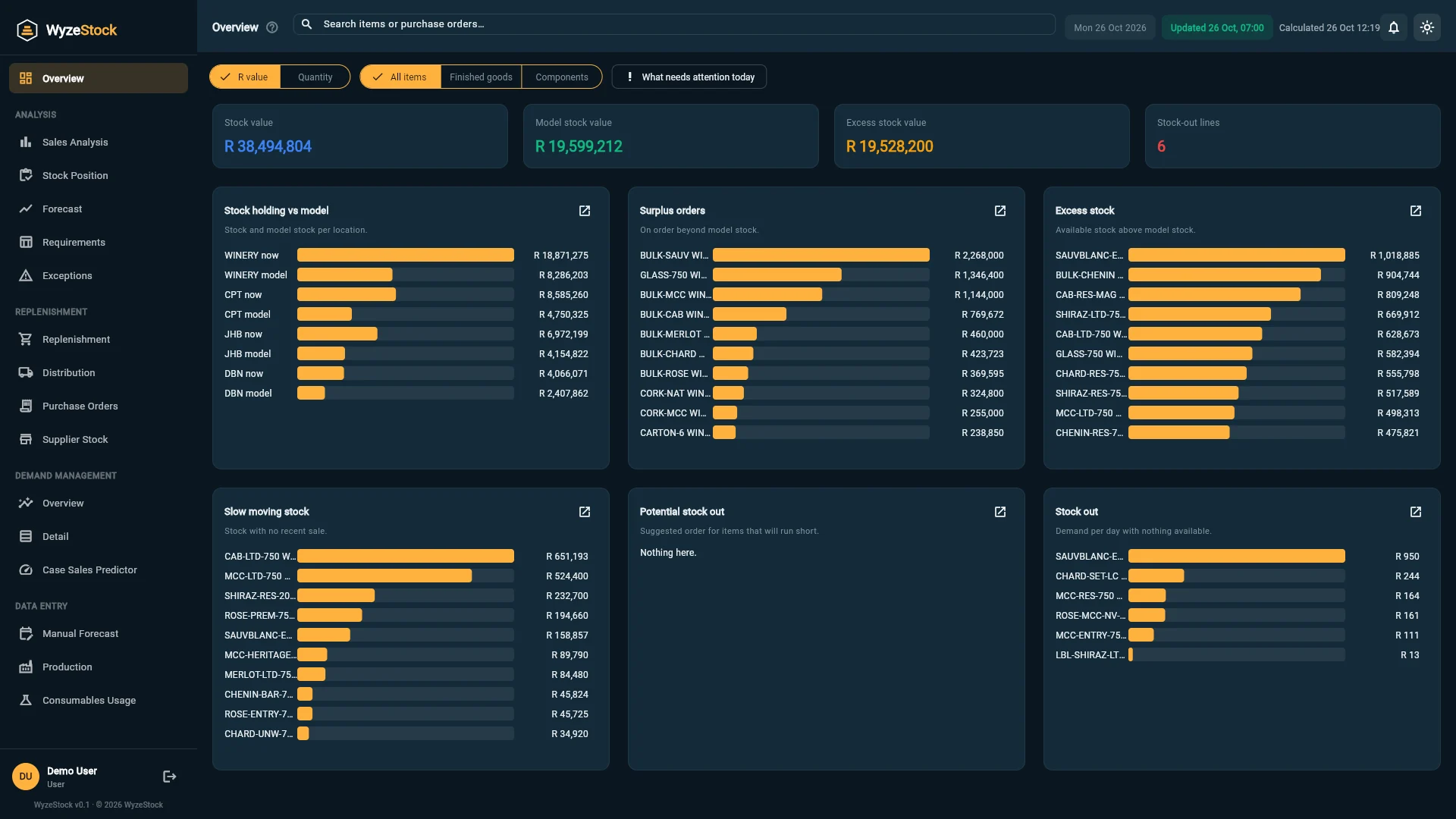Screen dimensions: 1456x819
Task: Click the Stock value card
Action: [360, 136]
